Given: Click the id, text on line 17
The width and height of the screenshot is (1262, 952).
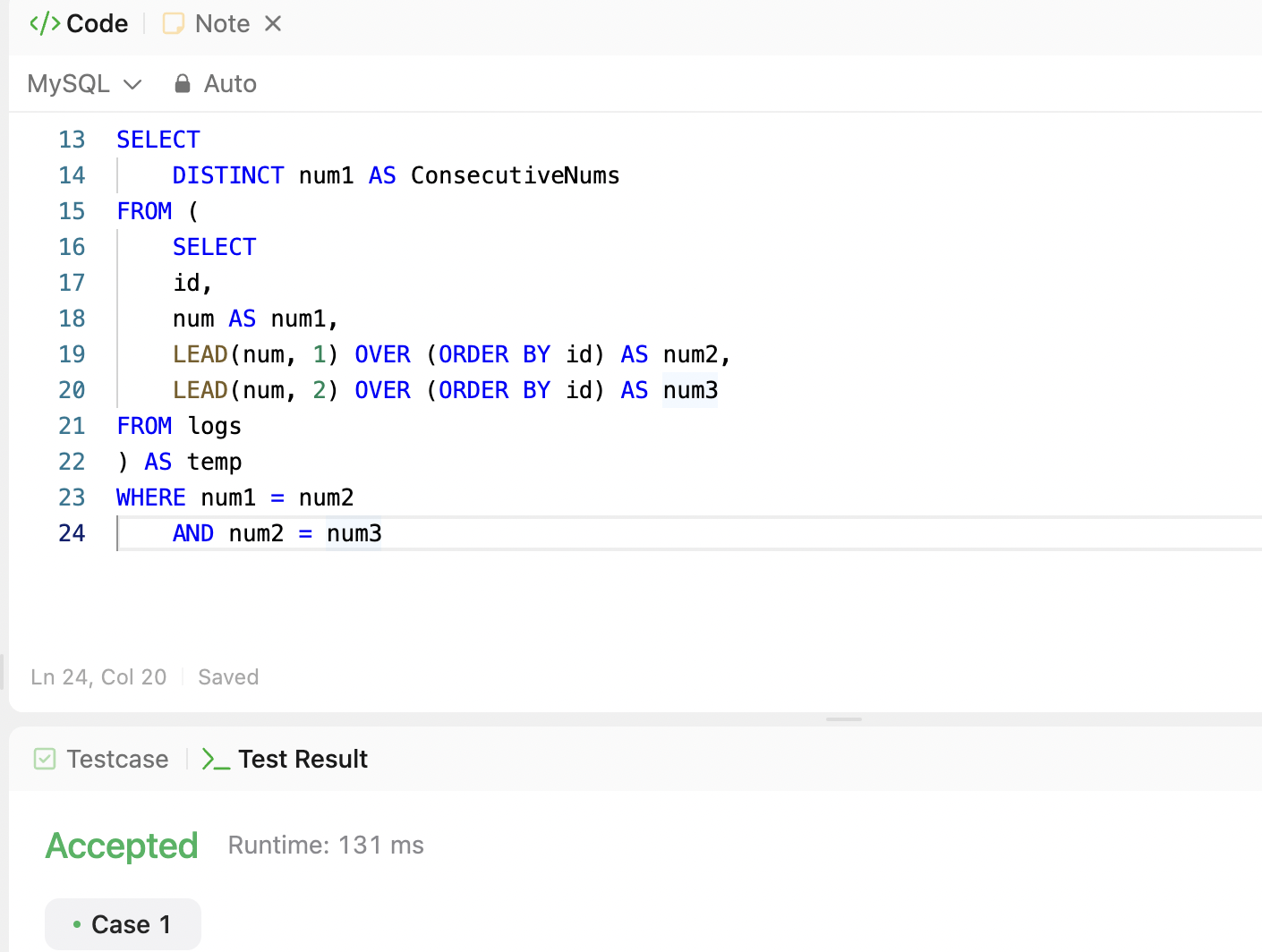Looking at the screenshot, I should tap(192, 283).
